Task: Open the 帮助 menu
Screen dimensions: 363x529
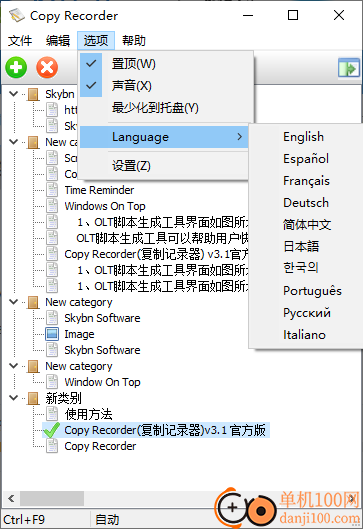Action: pyautogui.click(x=134, y=40)
